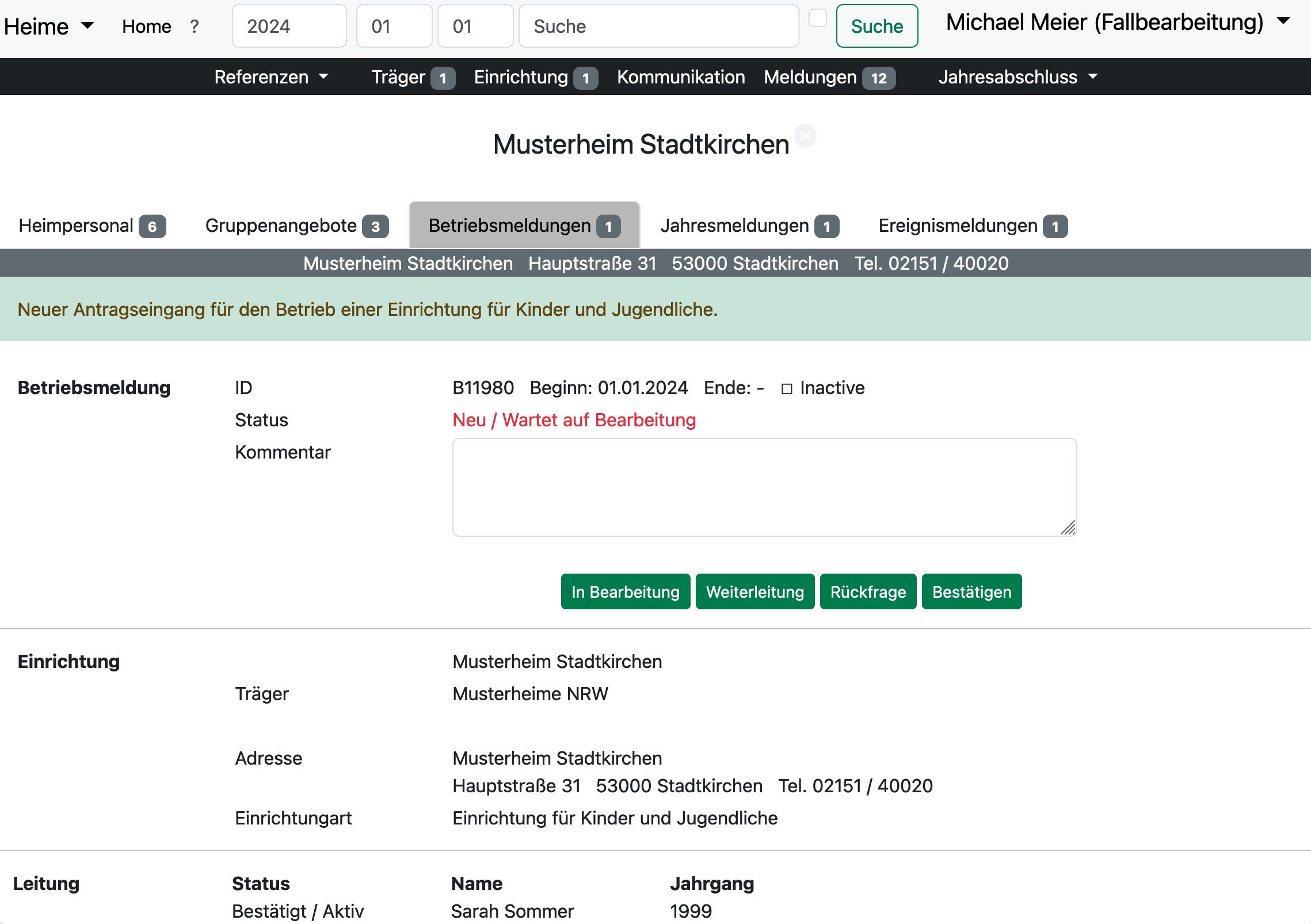The width and height of the screenshot is (1311, 924).
Task: Open Michael Meier user menu
Action: point(1117,23)
